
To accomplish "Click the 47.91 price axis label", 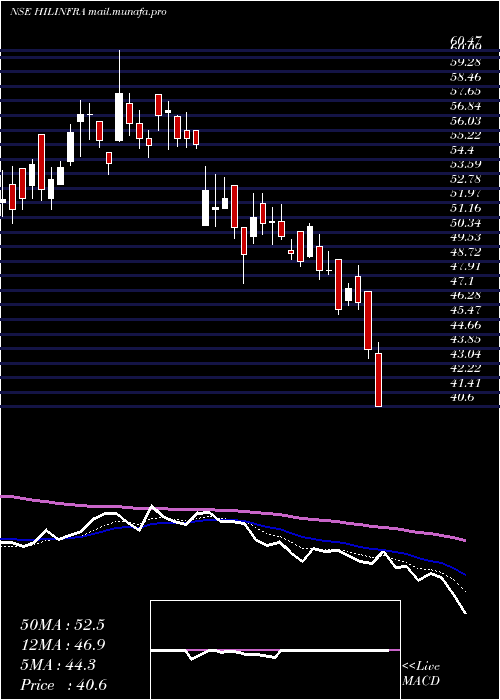I will tap(466, 266).
